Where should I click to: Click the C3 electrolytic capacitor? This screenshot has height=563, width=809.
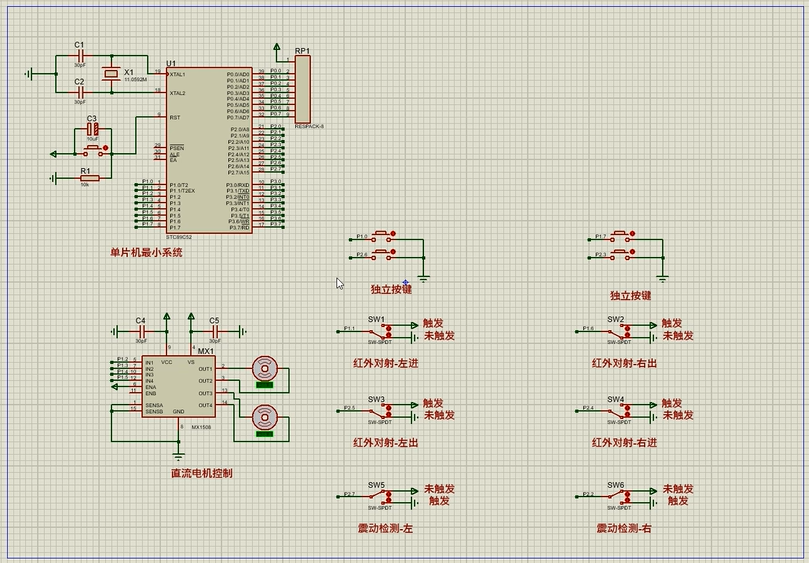tap(92, 130)
